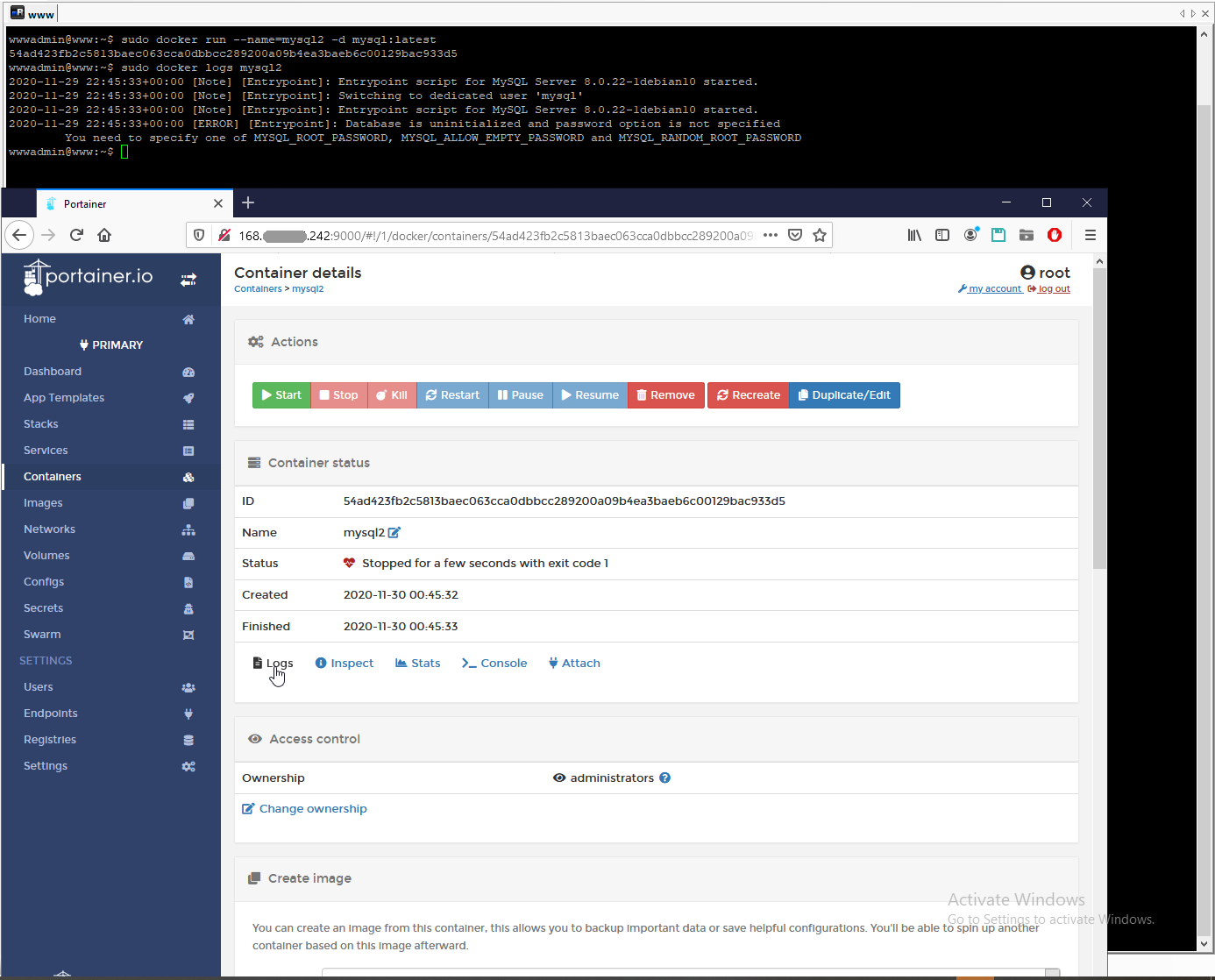Click the container ID value text

coord(564,501)
